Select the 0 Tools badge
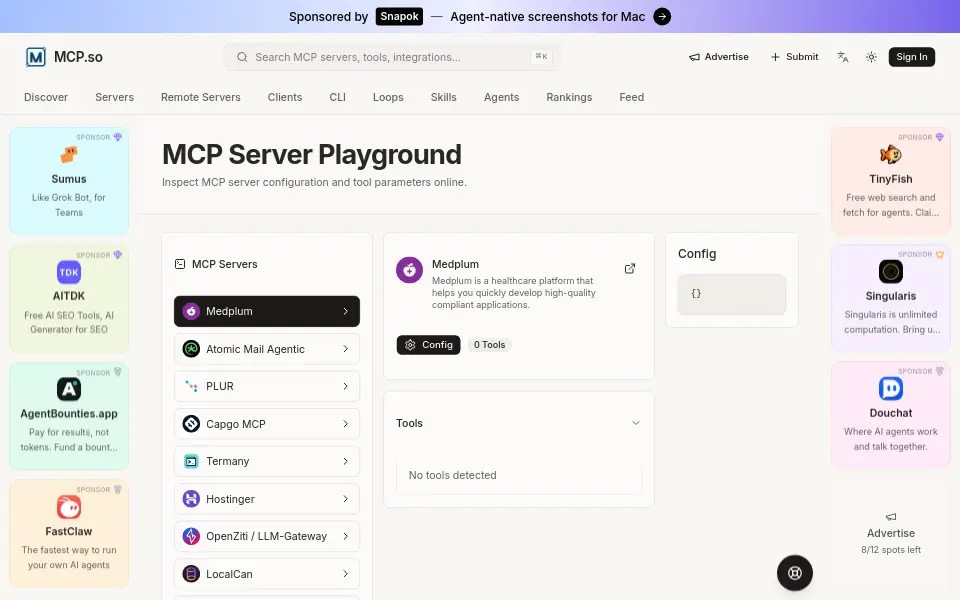Image resolution: width=960 pixels, height=600 pixels. 489,345
